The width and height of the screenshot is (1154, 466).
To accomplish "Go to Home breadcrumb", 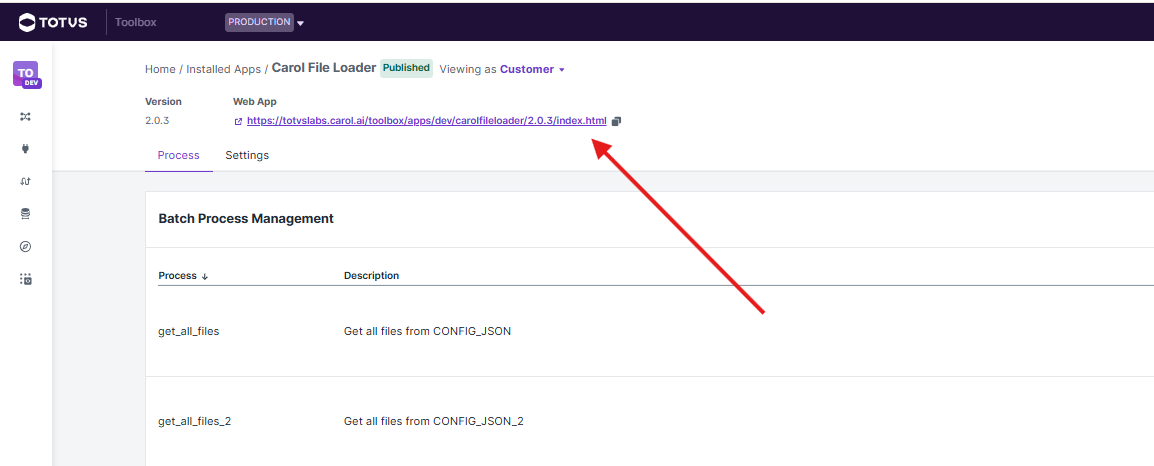I will [x=160, y=69].
